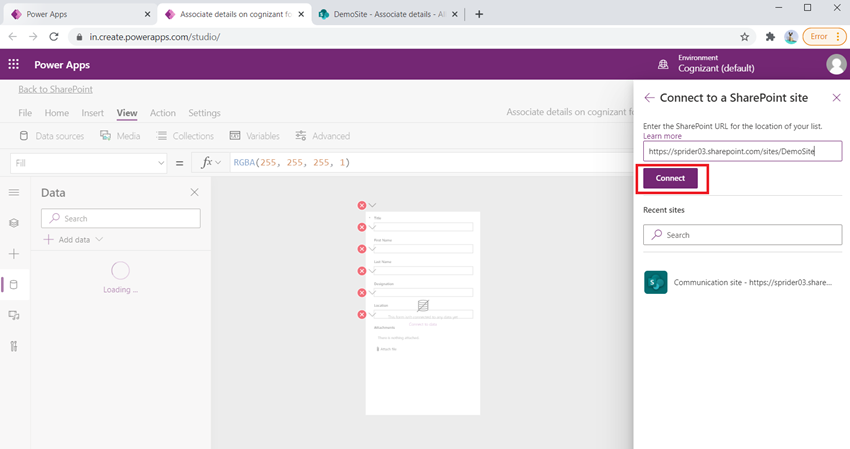The height and width of the screenshot is (449, 850).
Task: Expand chevron beside Designation field error
Action: 372,293
